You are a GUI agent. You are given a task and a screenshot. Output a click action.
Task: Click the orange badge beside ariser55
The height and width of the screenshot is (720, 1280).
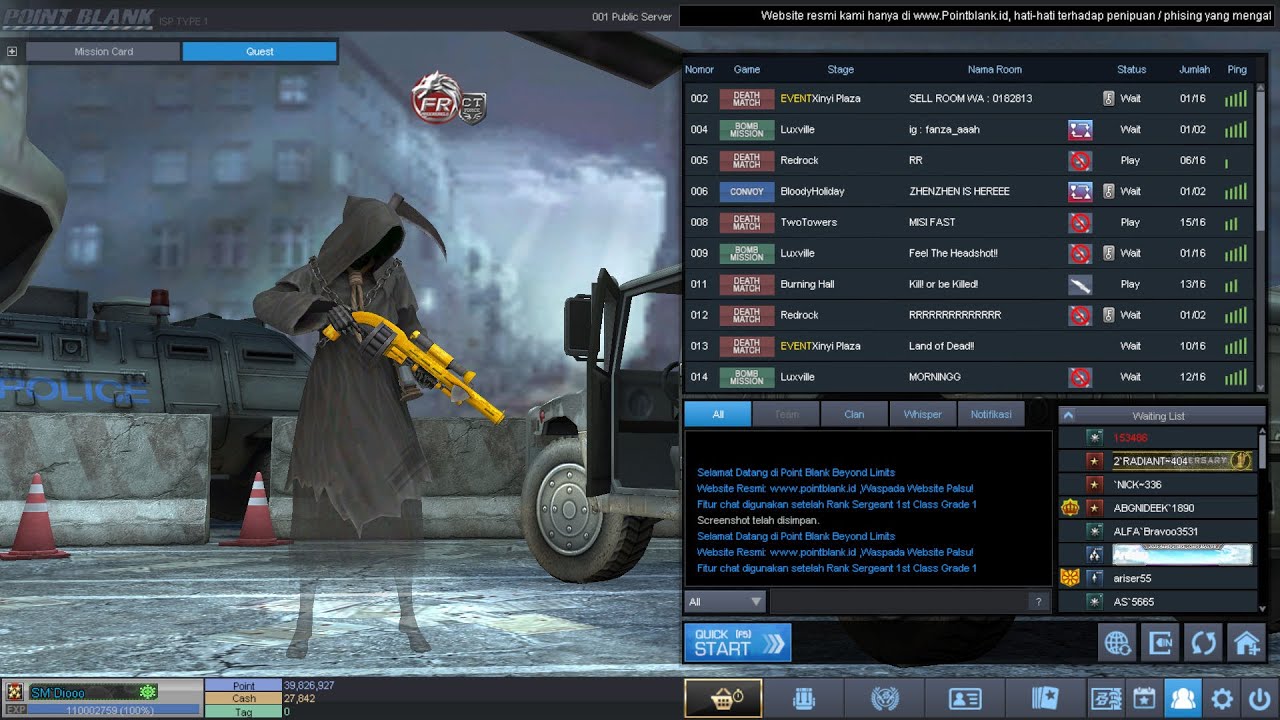[x=1070, y=578]
